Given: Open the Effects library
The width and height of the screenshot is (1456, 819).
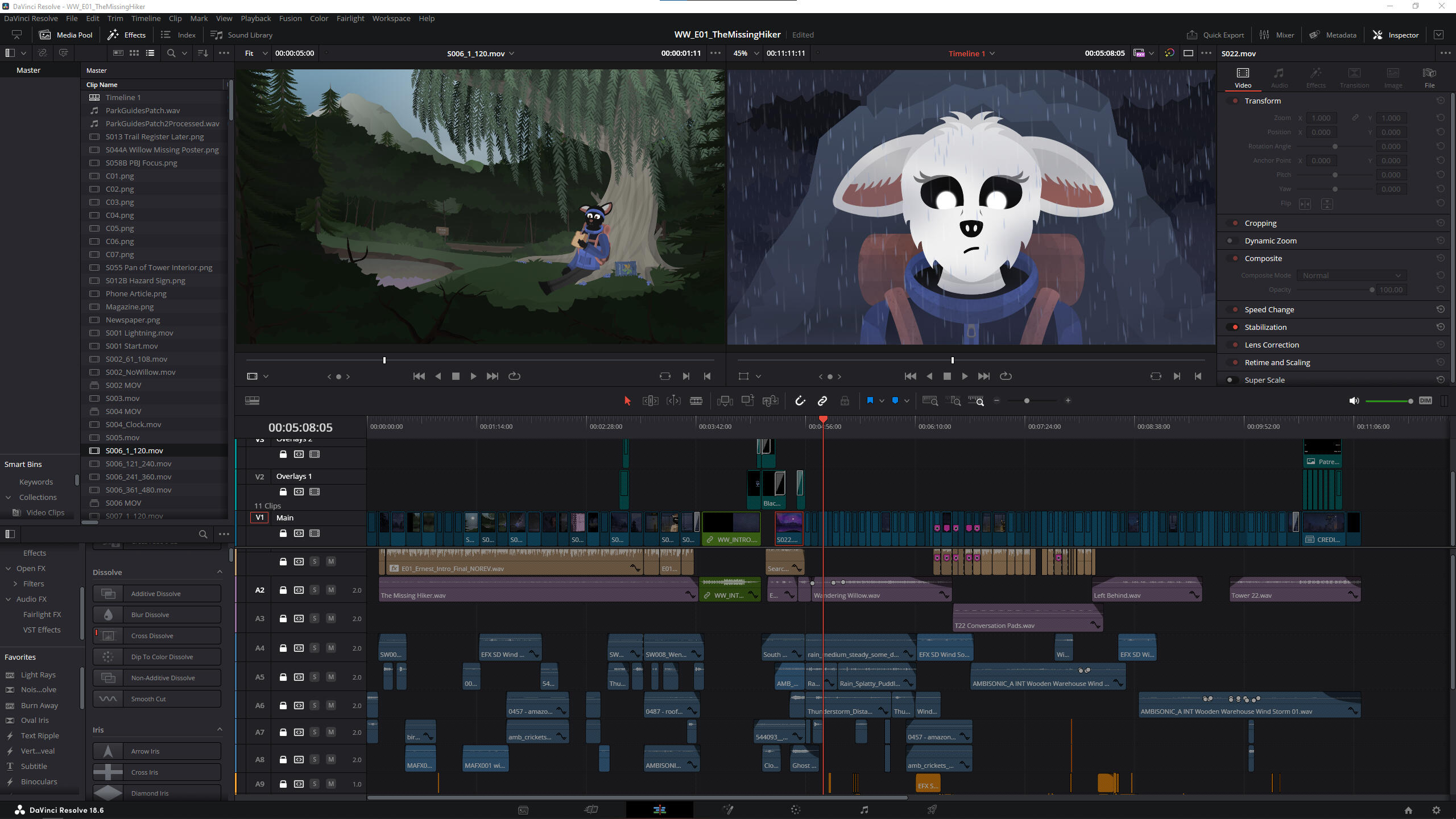Looking at the screenshot, I should (126, 35).
